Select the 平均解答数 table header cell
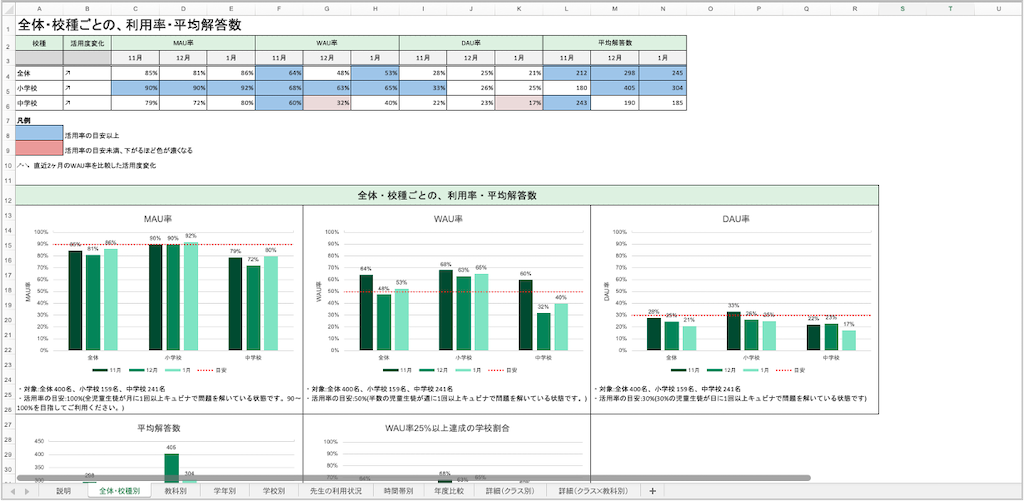 [x=615, y=43]
